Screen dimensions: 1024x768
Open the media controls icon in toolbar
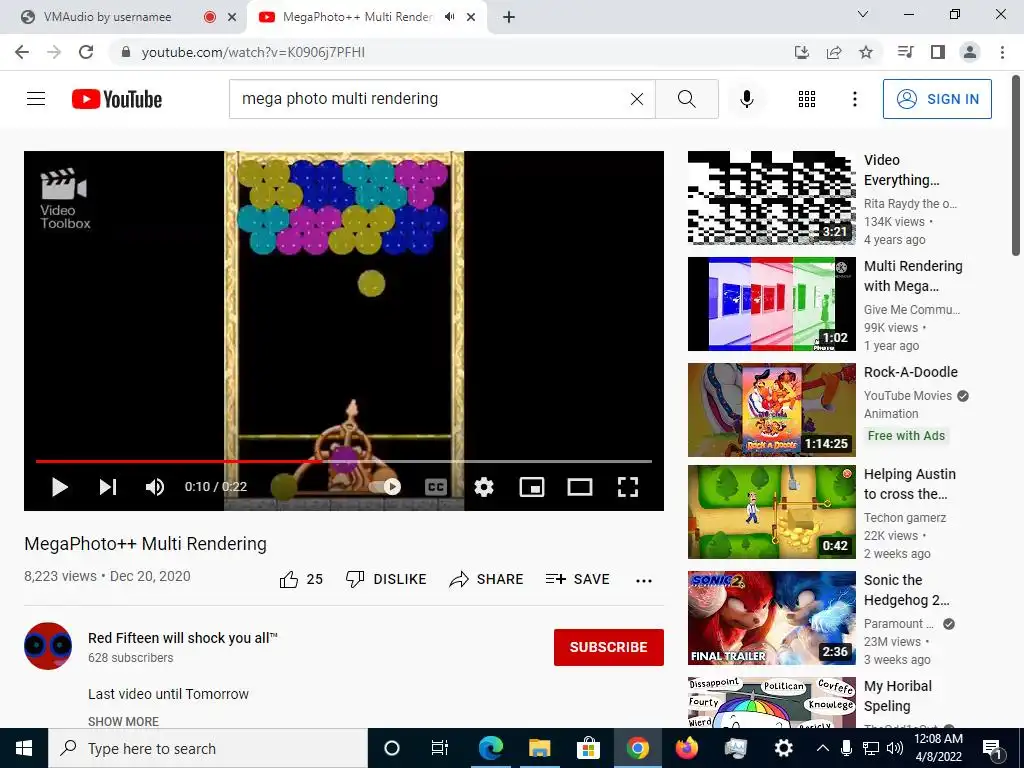coord(905,52)
